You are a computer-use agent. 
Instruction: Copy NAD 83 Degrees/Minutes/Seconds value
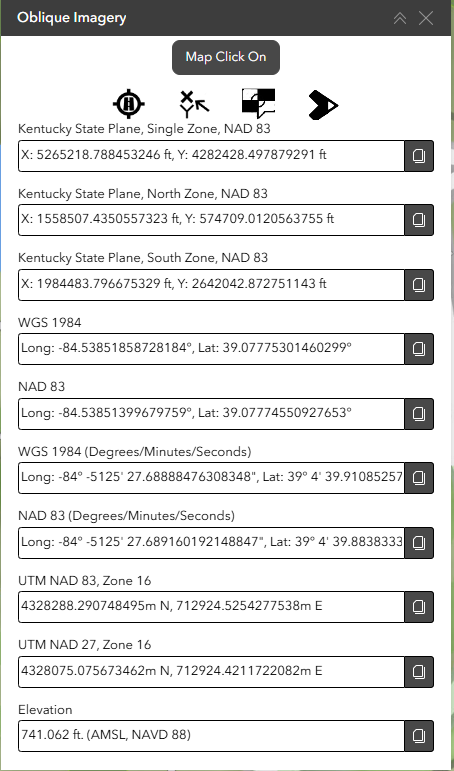pos(419,543)
